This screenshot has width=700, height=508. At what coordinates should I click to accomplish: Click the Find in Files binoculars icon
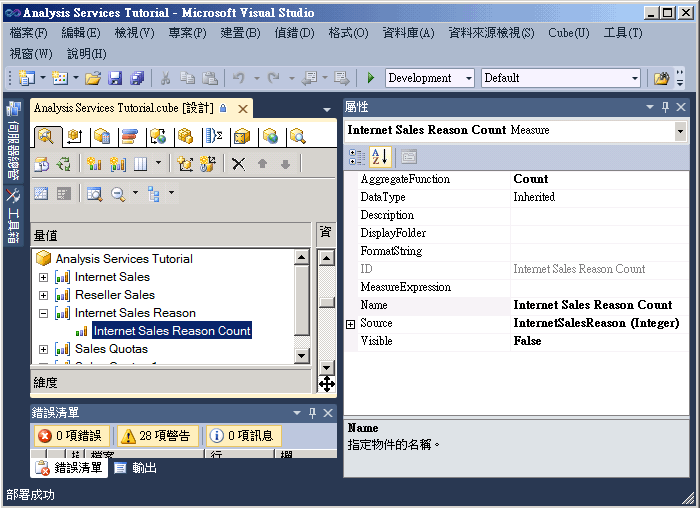tap(662, 78)
